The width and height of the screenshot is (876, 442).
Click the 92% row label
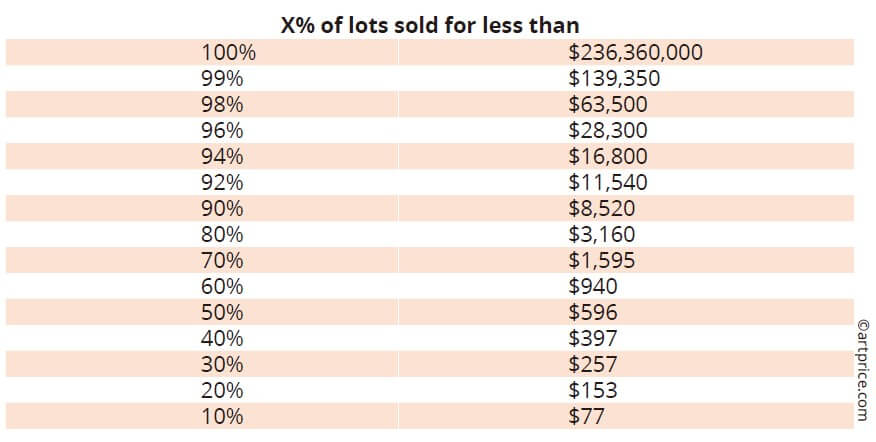(x=223, y=181)
